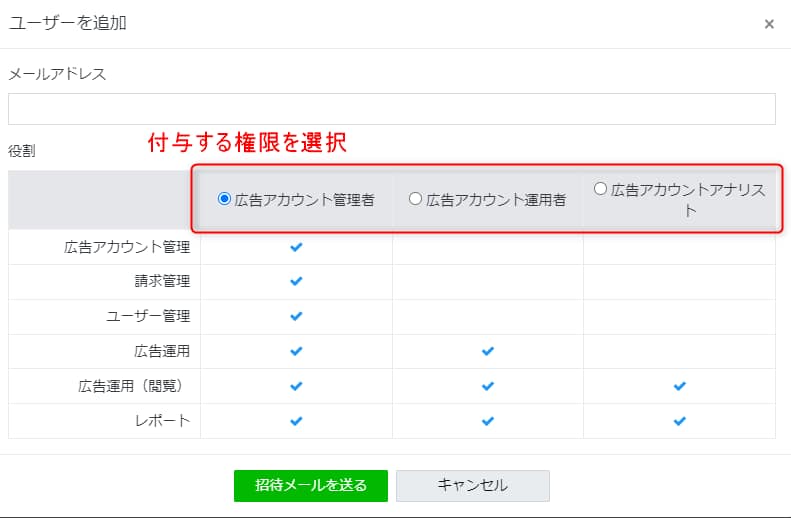Click the 広告運用（閲覧） checkmark in the analyst column
Viewport: 791px width, 518px height.
click(x=680, y=386)
